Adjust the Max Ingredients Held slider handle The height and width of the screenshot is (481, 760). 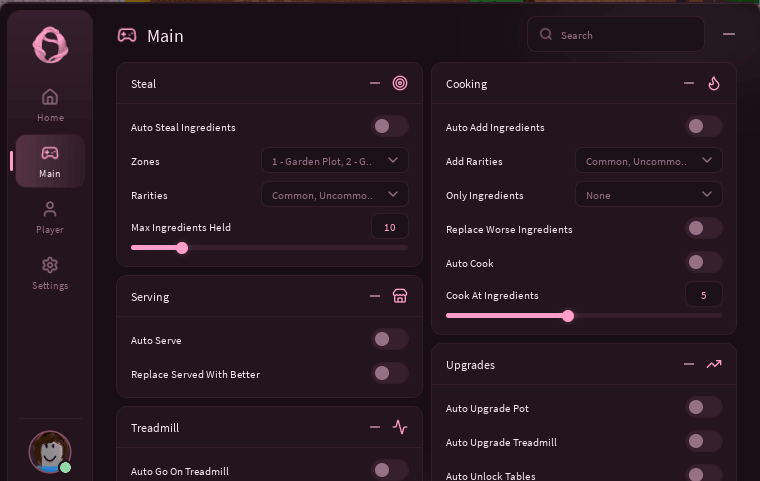tap(182, 248)
